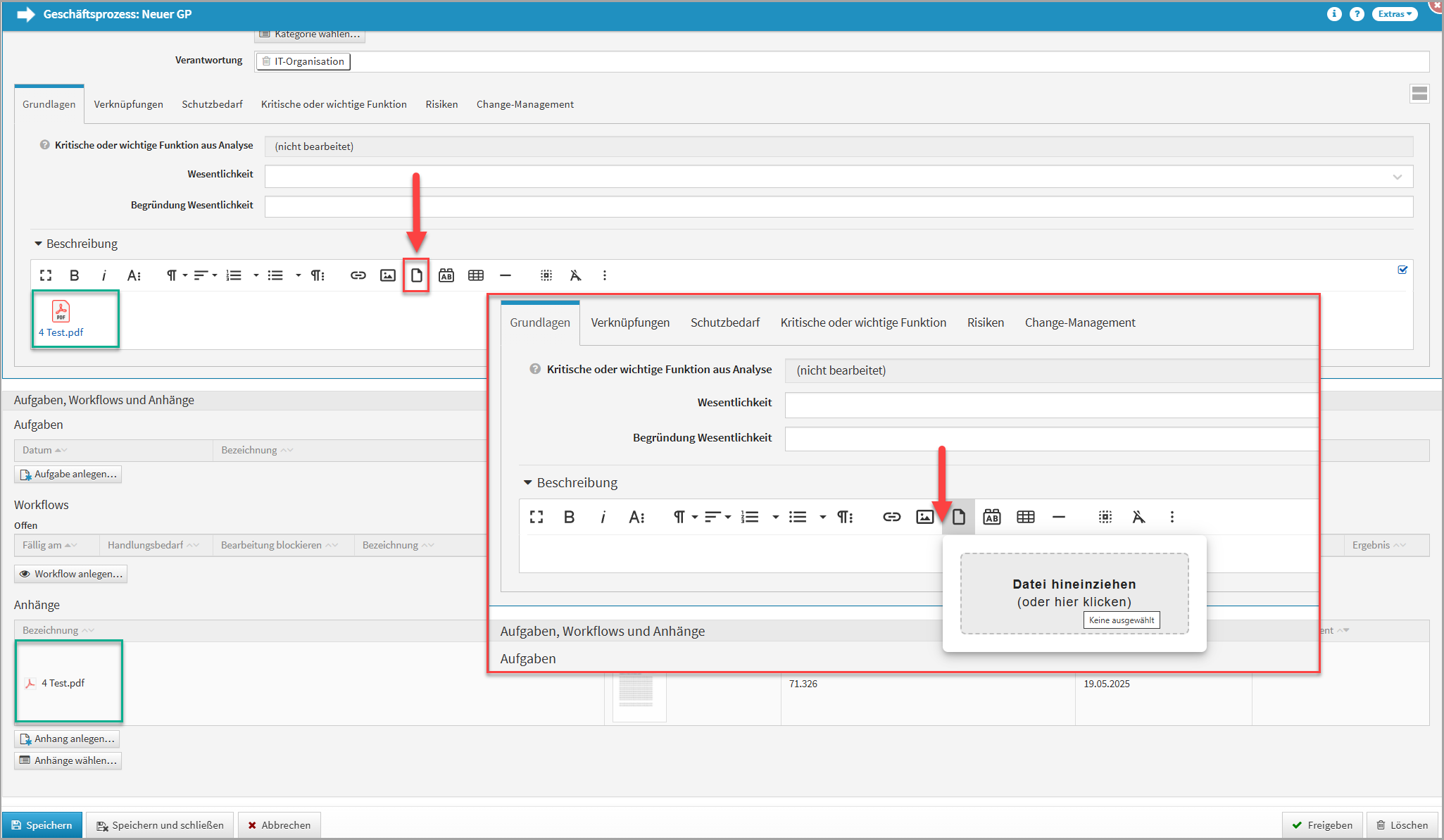Insert a link using the upper toolbar

click(358, 275)
